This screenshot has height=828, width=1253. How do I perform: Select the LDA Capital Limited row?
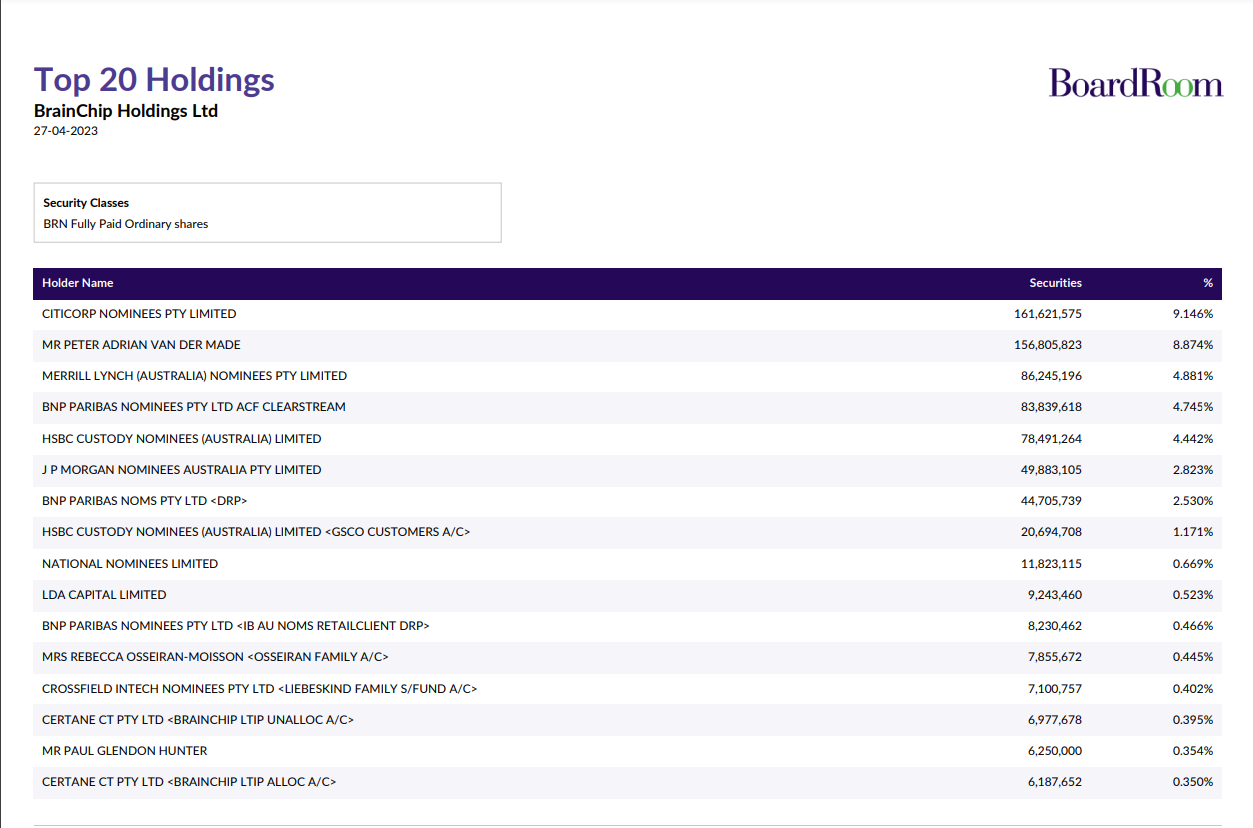pyautogui.click(x=104, y=595)
